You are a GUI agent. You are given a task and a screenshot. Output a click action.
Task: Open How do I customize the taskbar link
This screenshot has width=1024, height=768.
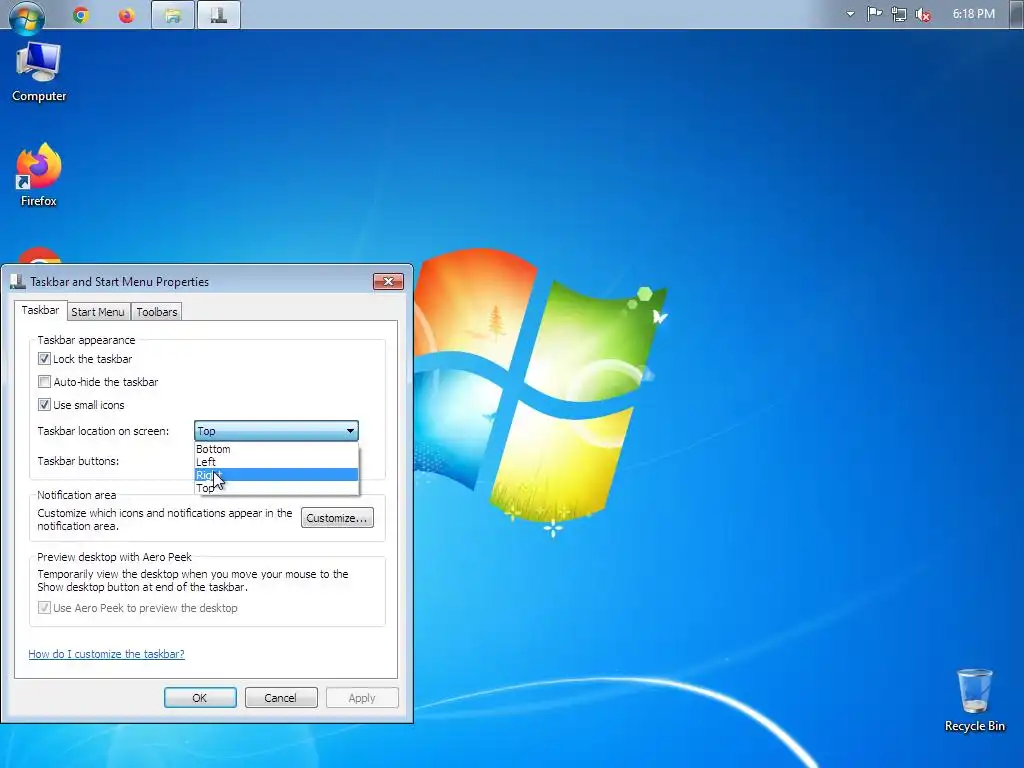[106, 654]
